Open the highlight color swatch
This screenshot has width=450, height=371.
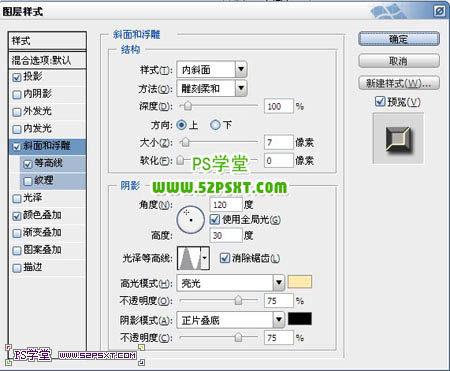tap(300, 282)
